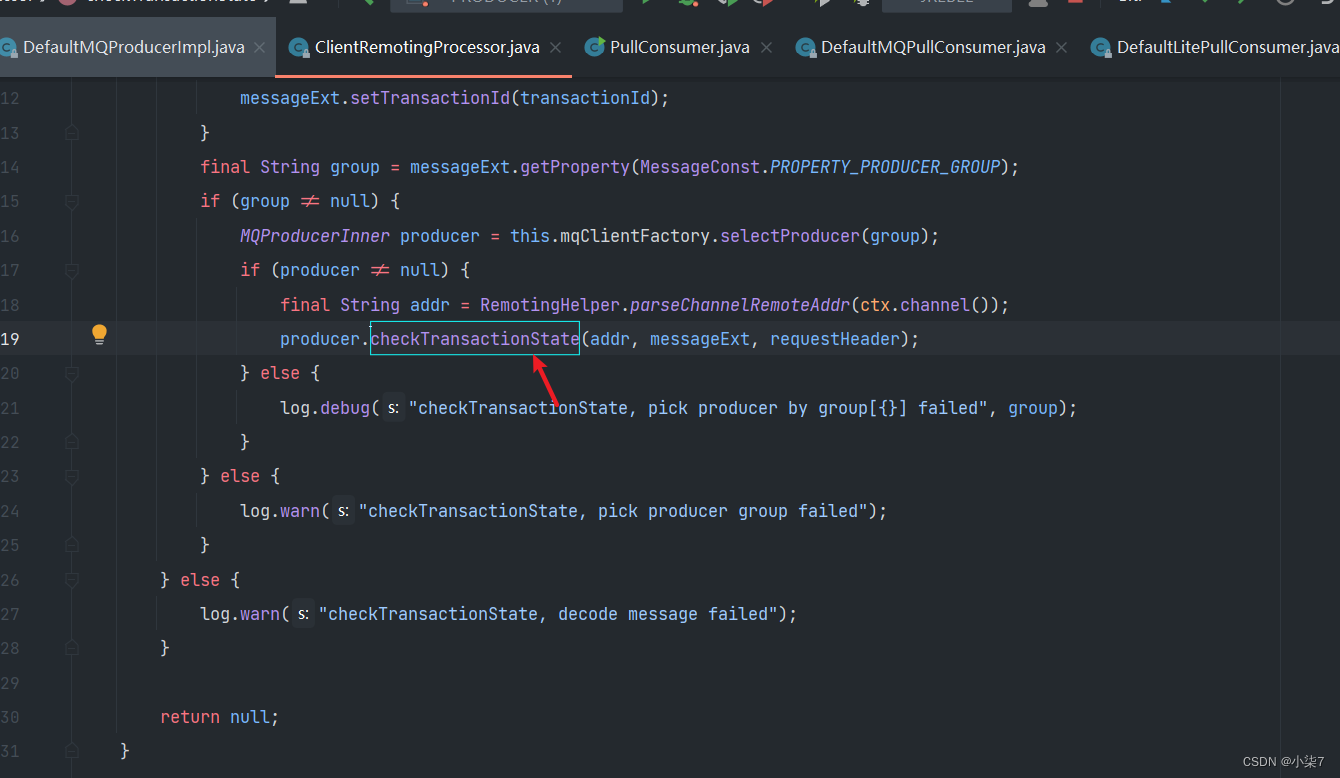
Task: Click the requestHeader argument on line 19
Action: point(835,339)
